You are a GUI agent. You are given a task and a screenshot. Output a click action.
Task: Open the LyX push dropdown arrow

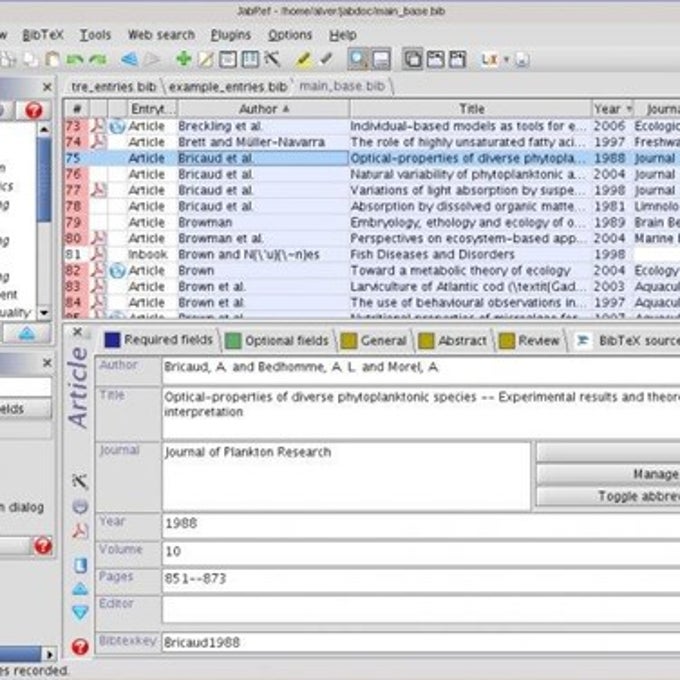(x=506, y=59)
